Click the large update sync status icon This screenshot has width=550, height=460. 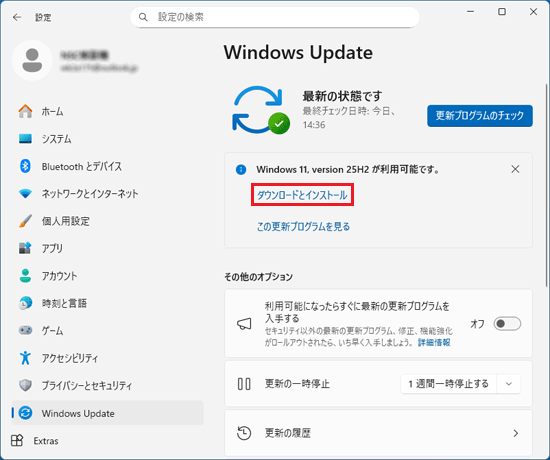(x=261, y=110)
